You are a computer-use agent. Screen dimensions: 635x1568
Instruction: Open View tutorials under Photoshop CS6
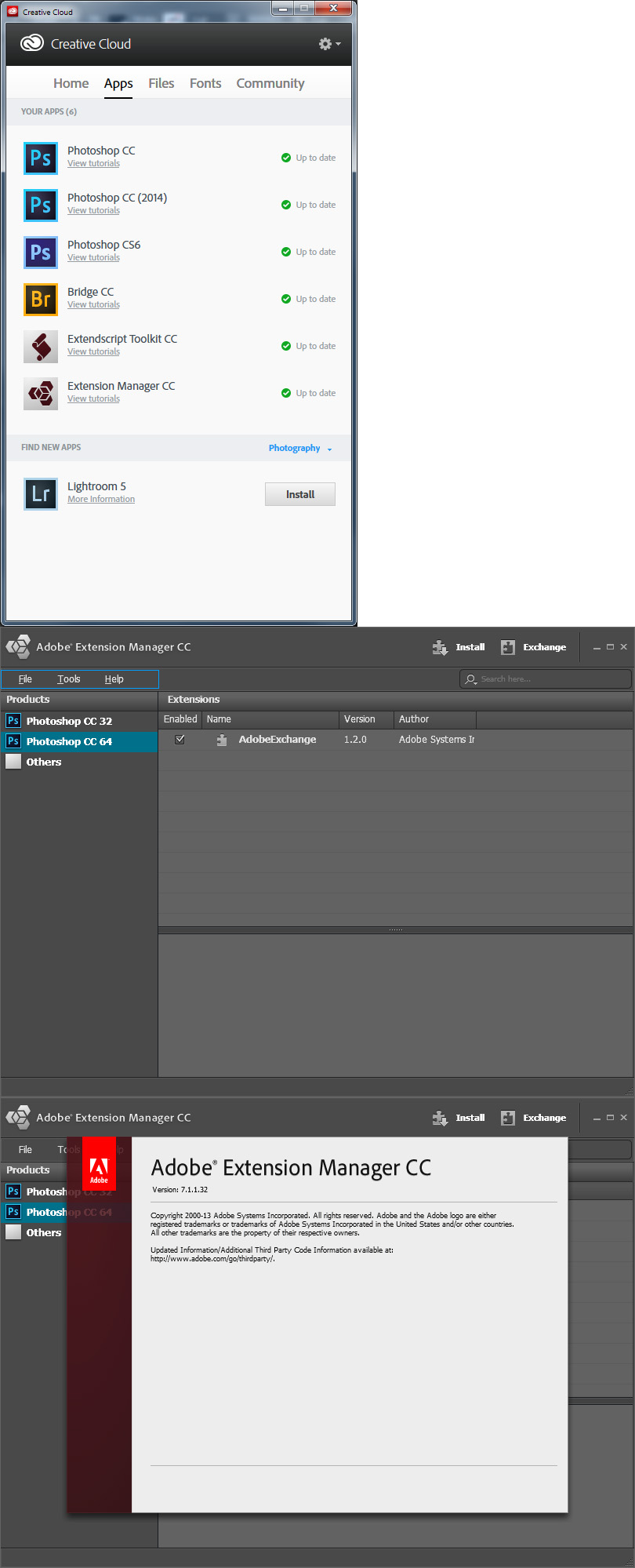tap(93, 257)
